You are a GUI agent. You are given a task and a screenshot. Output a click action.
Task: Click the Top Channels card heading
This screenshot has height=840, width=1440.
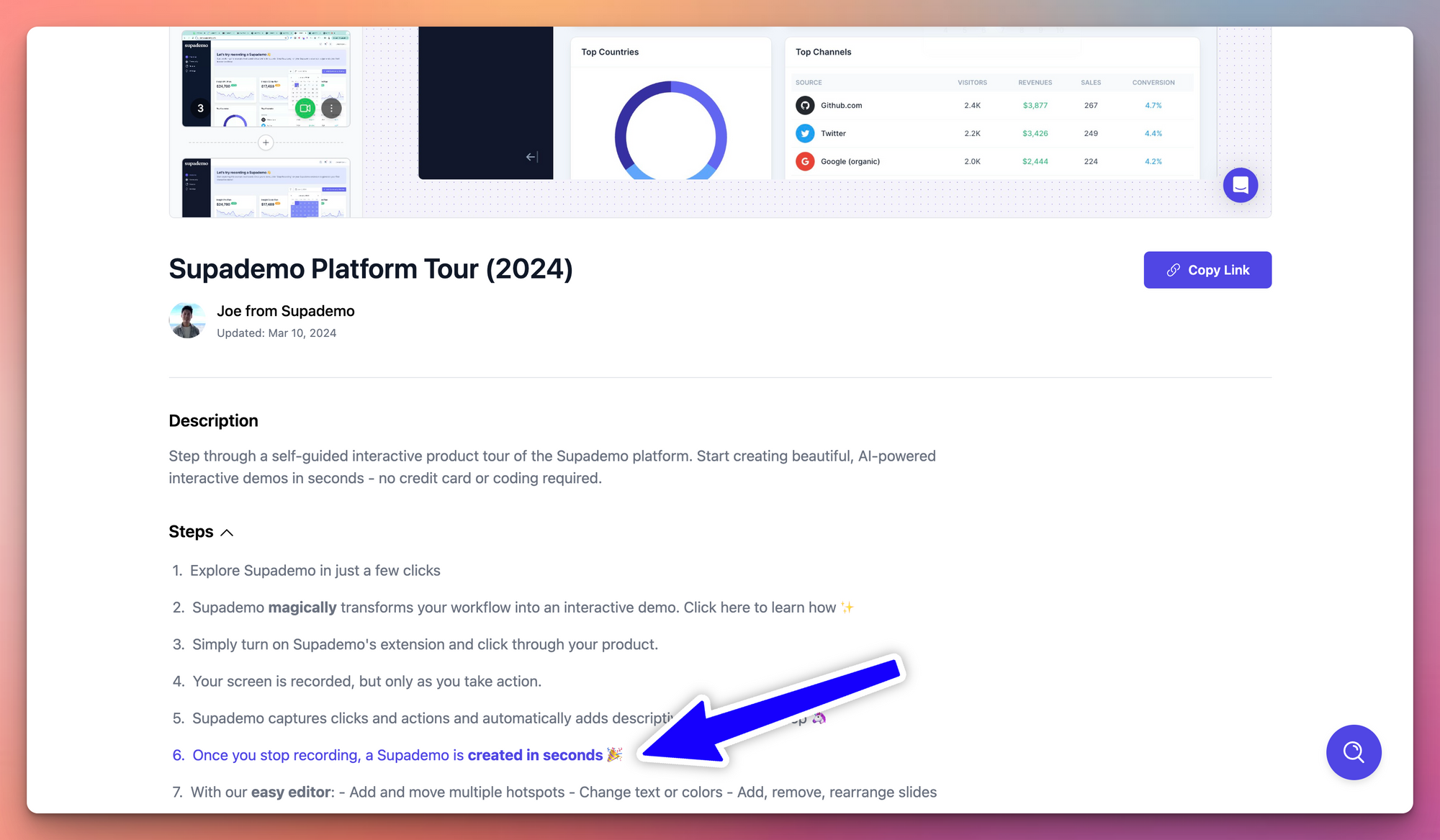click(823, 52)
